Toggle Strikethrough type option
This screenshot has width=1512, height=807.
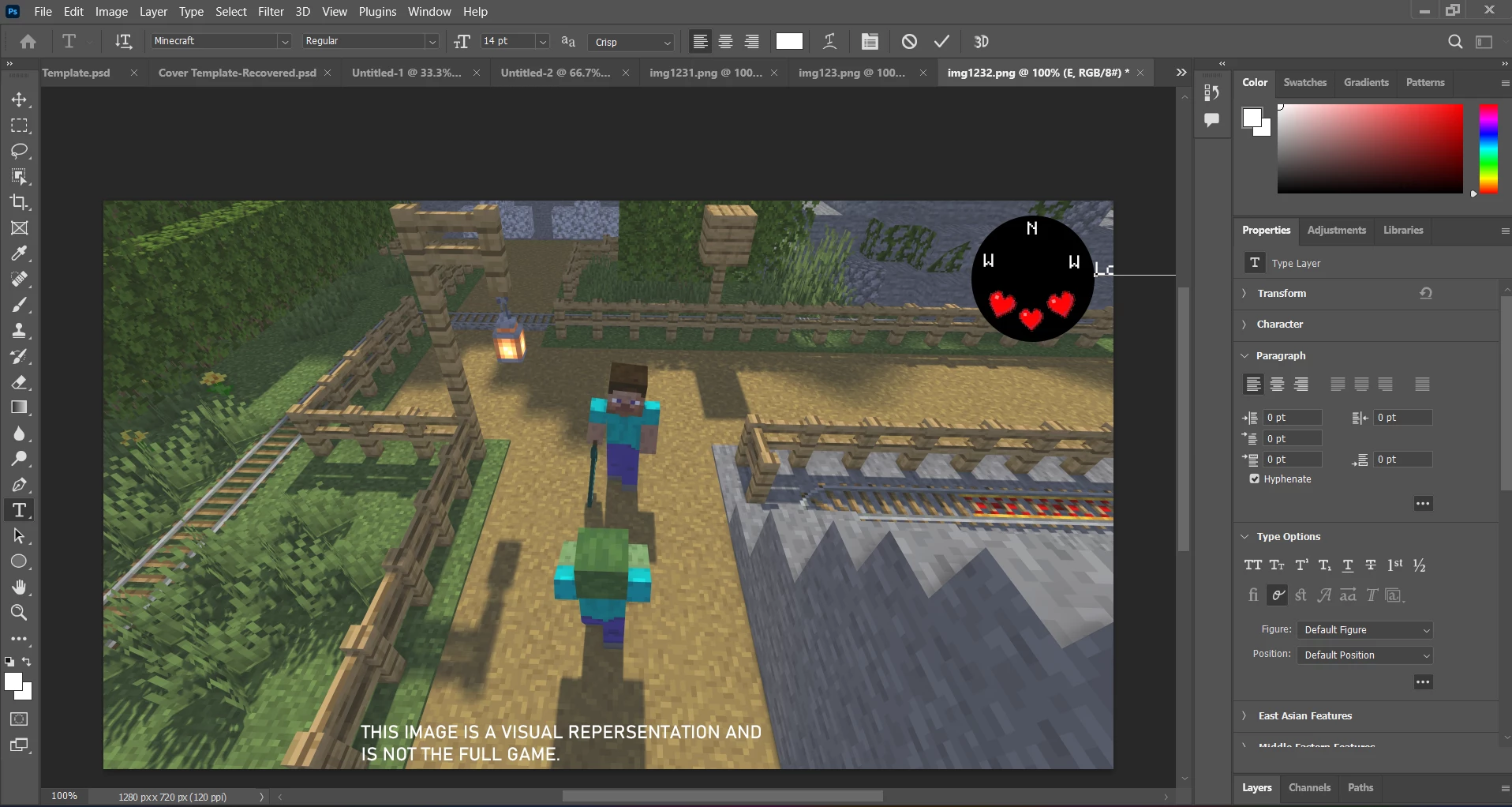point(1372,565)
